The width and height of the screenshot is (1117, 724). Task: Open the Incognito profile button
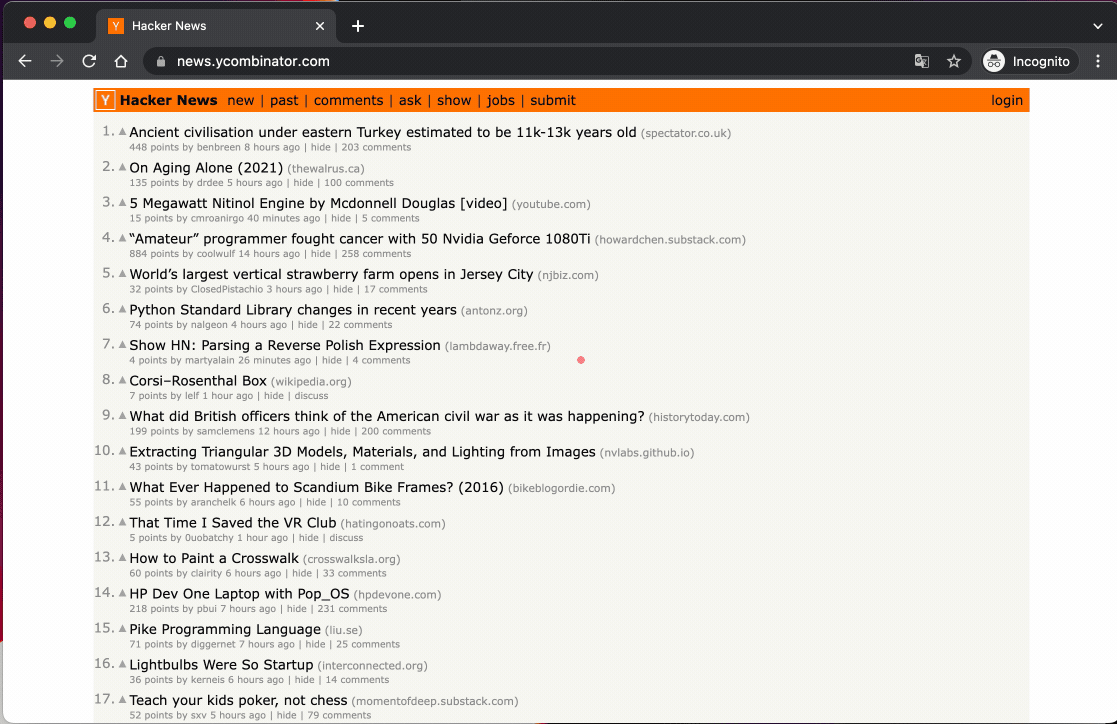coord(1029,61)
